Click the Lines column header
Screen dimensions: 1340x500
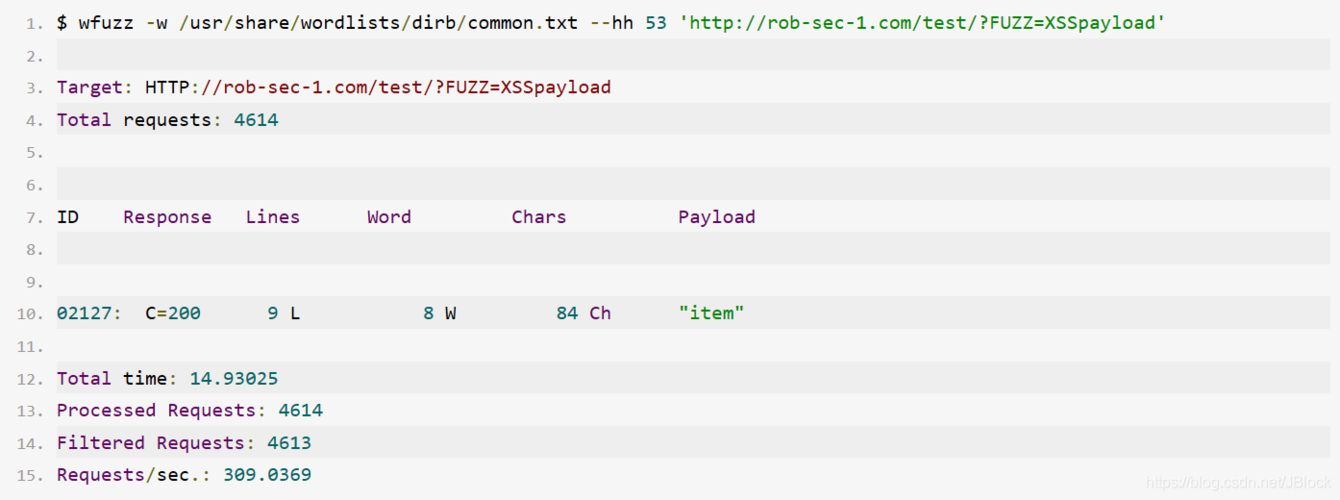(x=272, y=217)
